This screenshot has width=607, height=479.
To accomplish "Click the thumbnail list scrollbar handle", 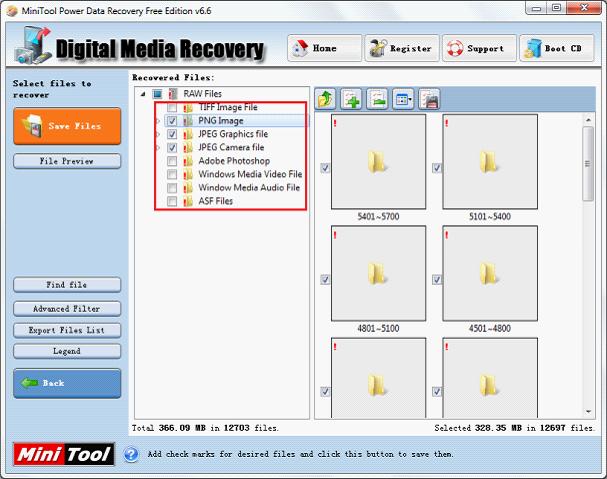I will 588,164.
